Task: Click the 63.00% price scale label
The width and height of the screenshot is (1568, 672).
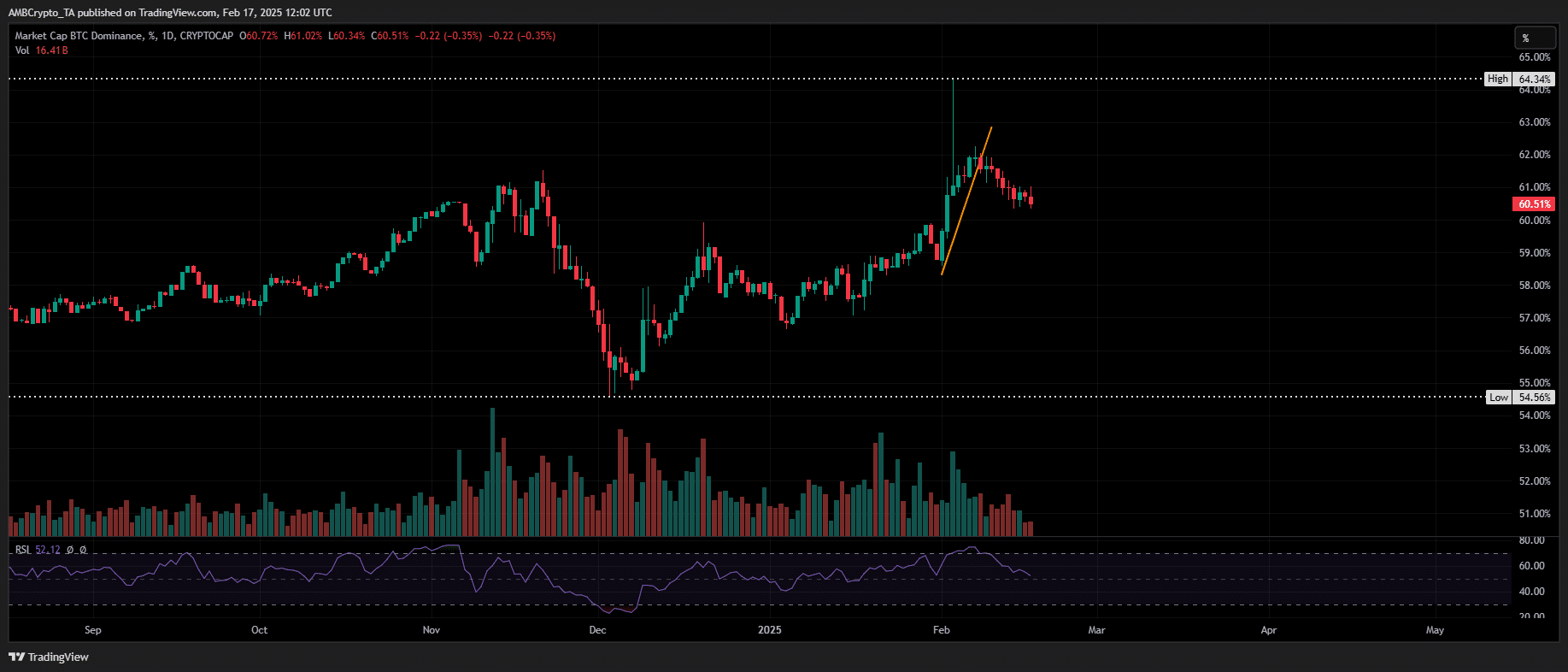Action: pos(1535,122)
